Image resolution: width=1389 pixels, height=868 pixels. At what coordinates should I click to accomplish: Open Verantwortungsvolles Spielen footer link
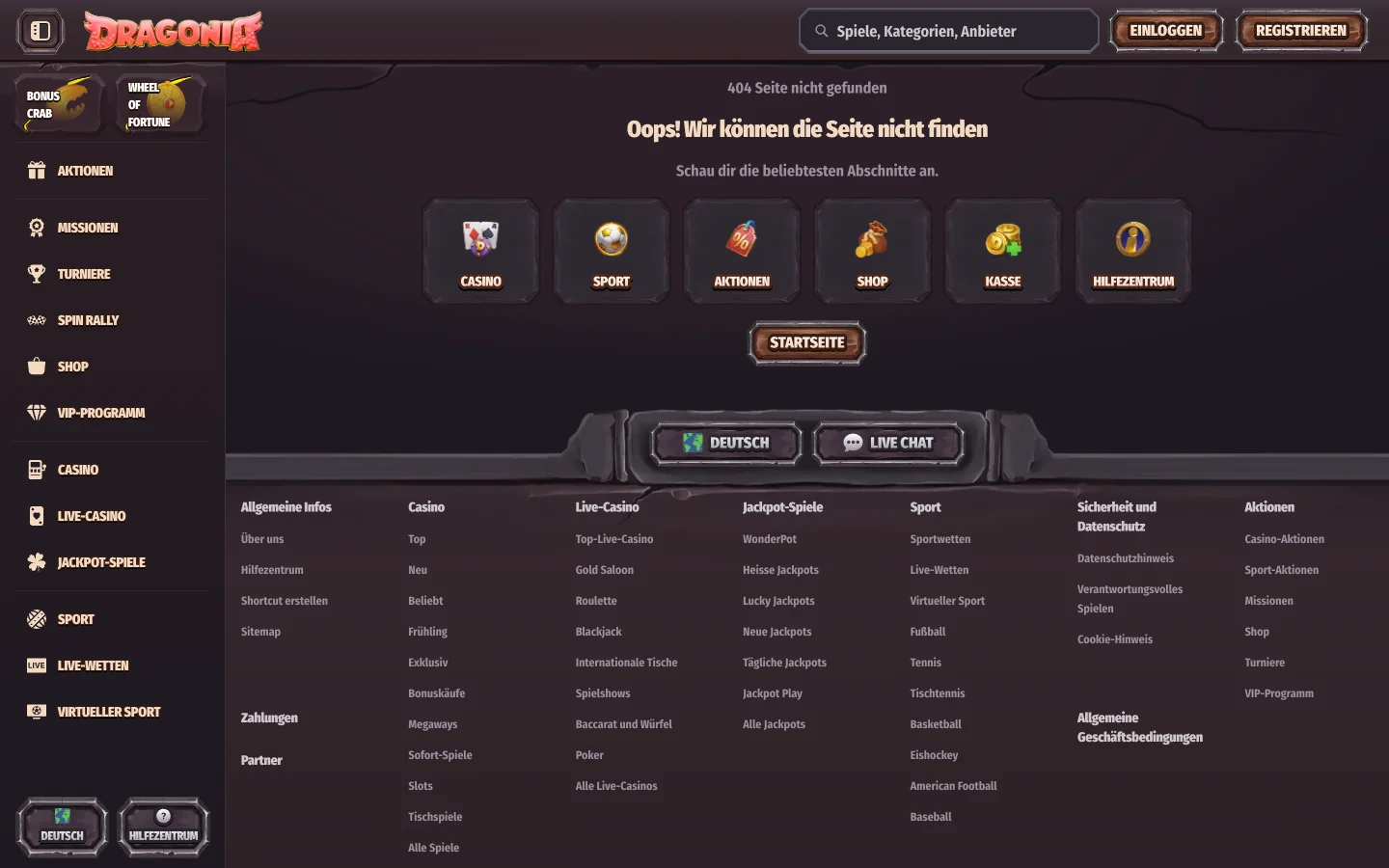pyautogui.click(x=1130, y=599)
